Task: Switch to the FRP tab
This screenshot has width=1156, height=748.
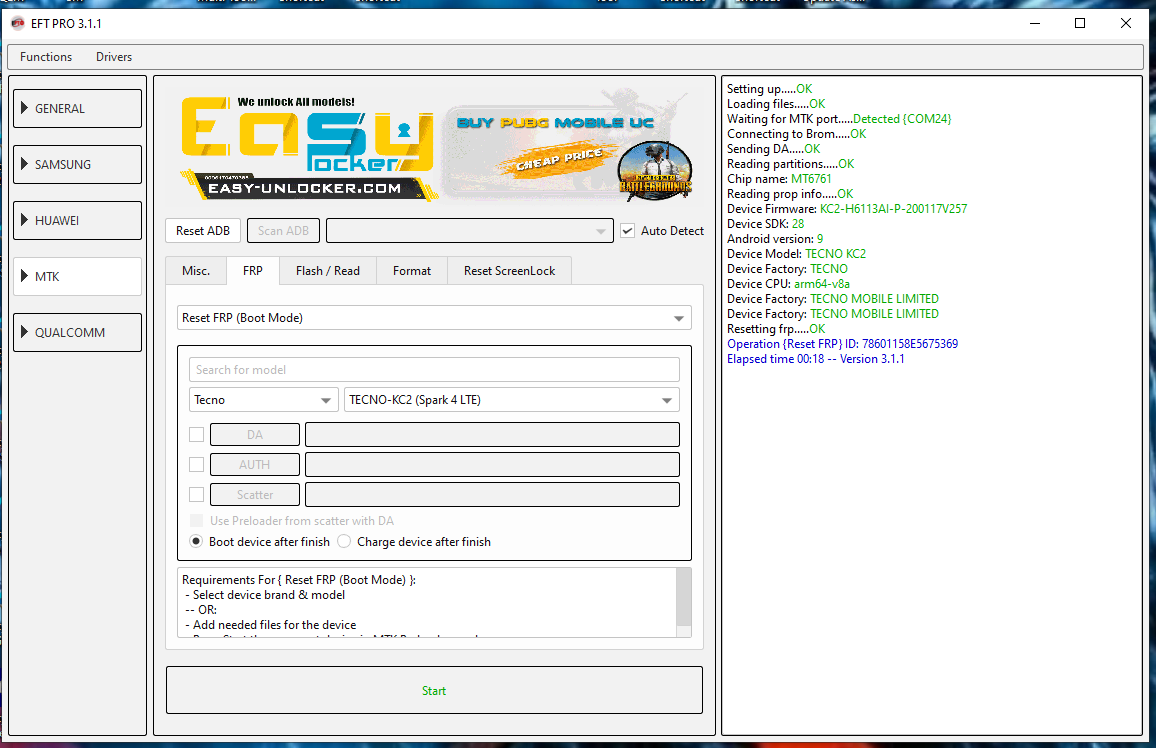Action: pyautogui.click(x=253, y=270)
